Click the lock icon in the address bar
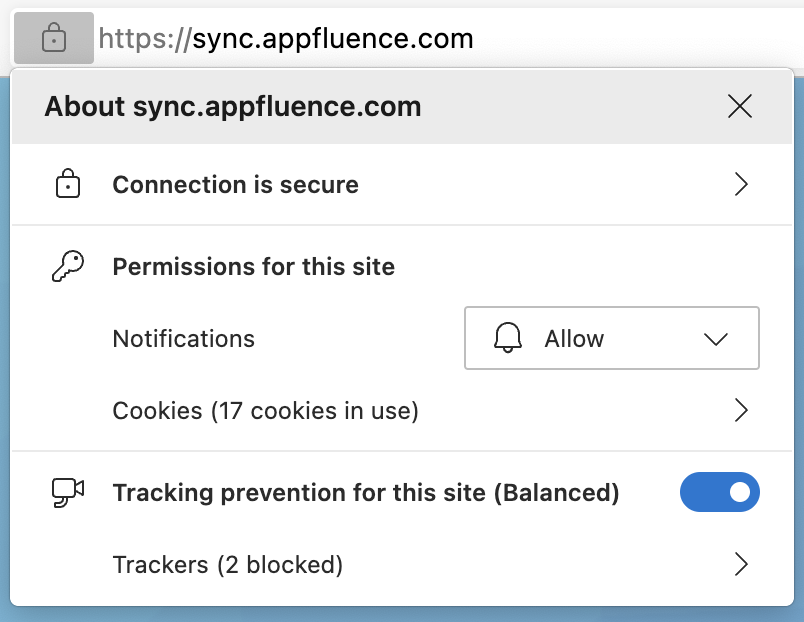The height and width of the screenshot is (622, 804). click(54, 39)
